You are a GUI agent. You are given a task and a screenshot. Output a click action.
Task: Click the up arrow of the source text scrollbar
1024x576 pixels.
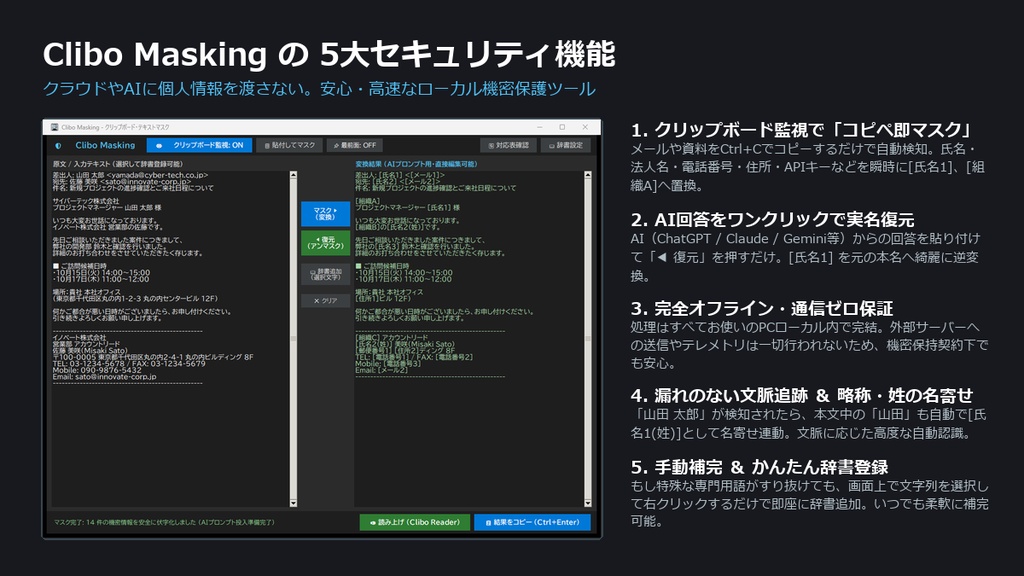click(293, 175)
